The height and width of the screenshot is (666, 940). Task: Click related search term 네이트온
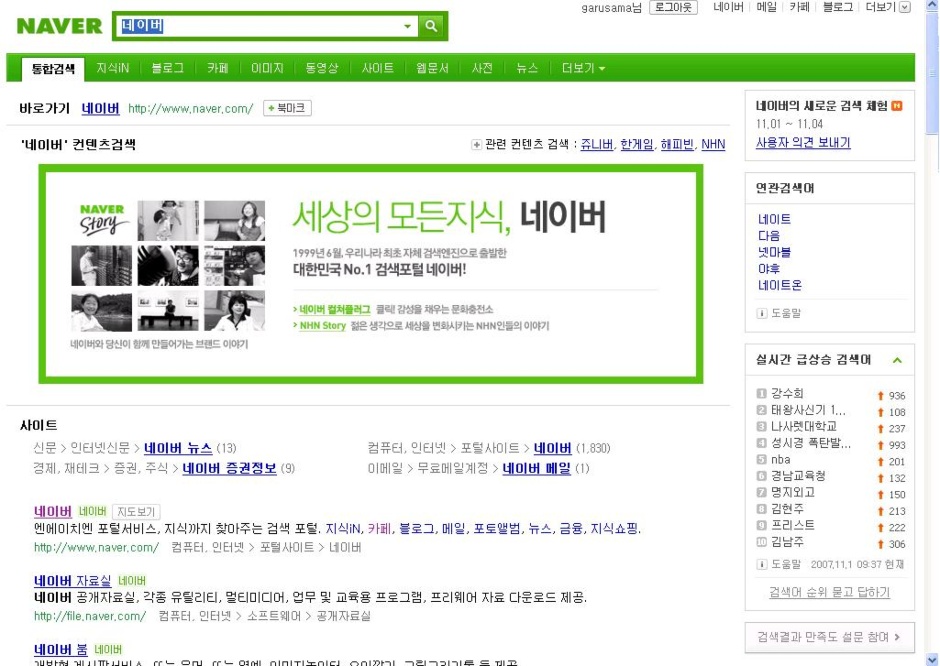(779, 285)
